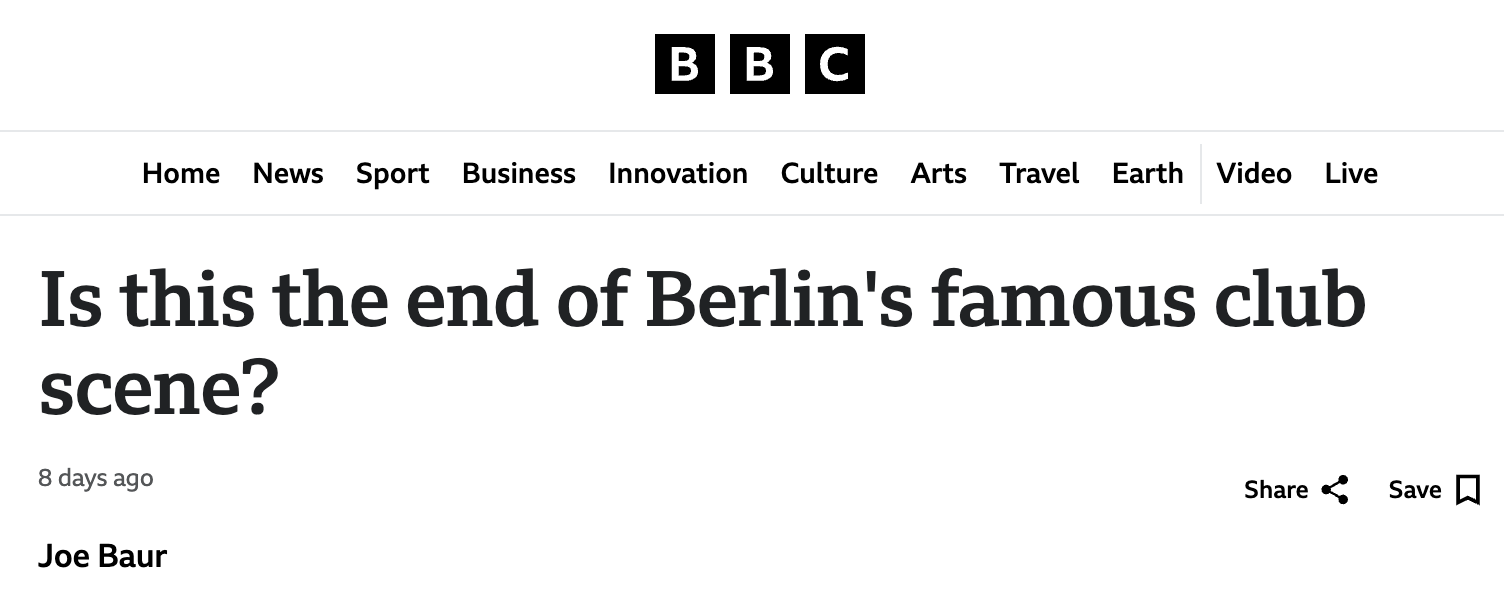Open author Joe Baur's profile
The width and height of the screenshot is (1504, 604).
(102, 556)
